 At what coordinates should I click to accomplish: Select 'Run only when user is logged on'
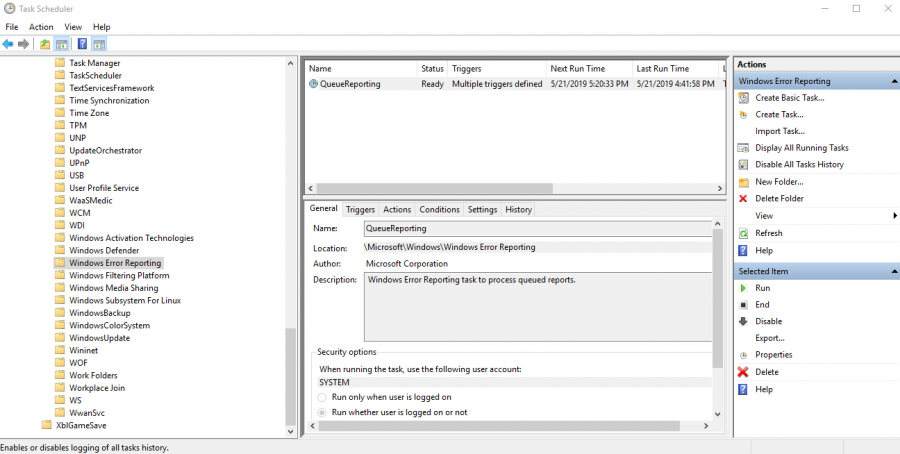click(321, 397)
